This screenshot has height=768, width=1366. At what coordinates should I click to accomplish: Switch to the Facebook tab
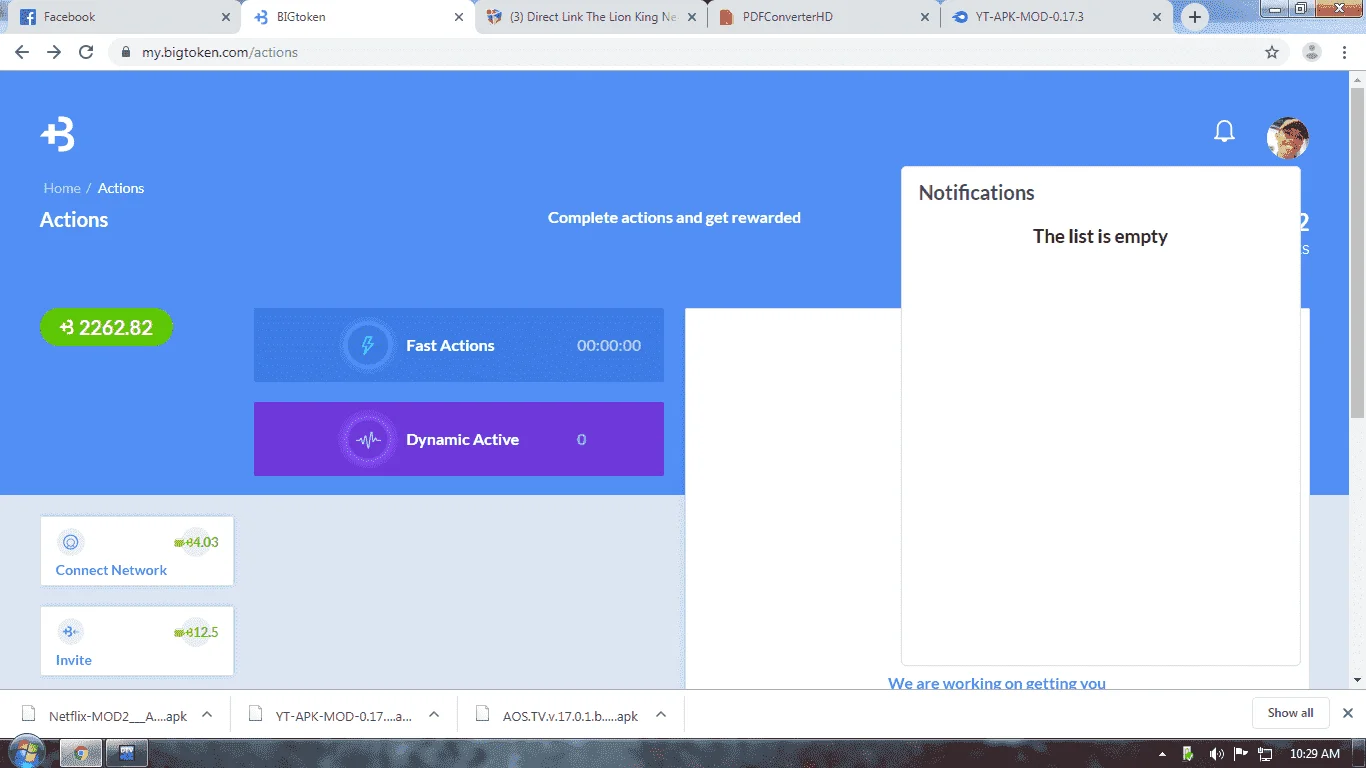tap(124, 17)
